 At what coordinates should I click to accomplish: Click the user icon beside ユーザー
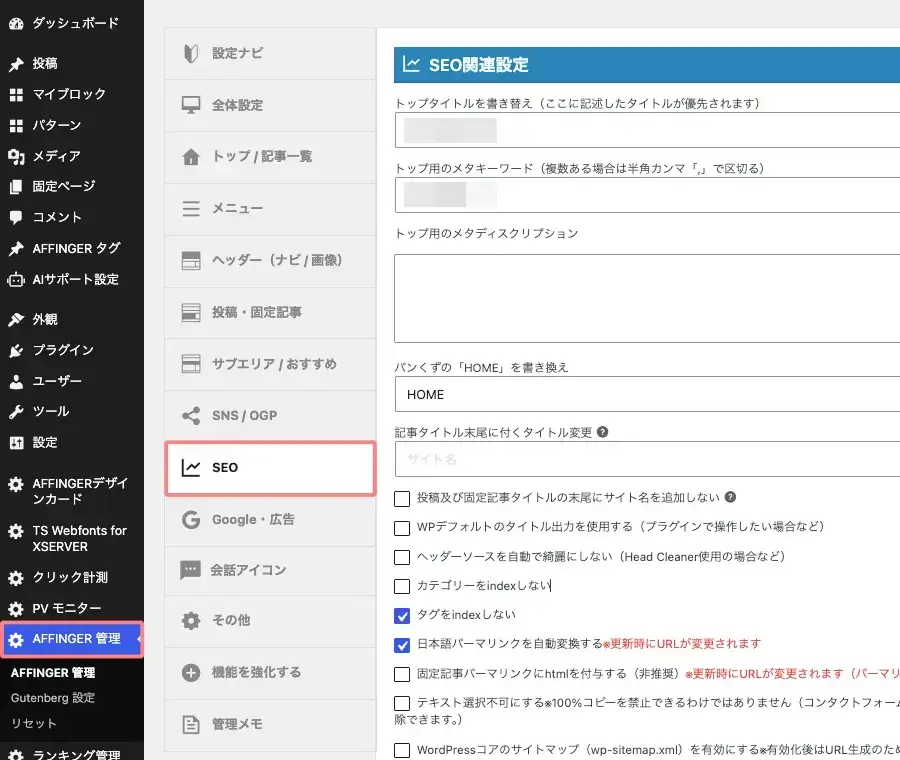tap(16, 381)
